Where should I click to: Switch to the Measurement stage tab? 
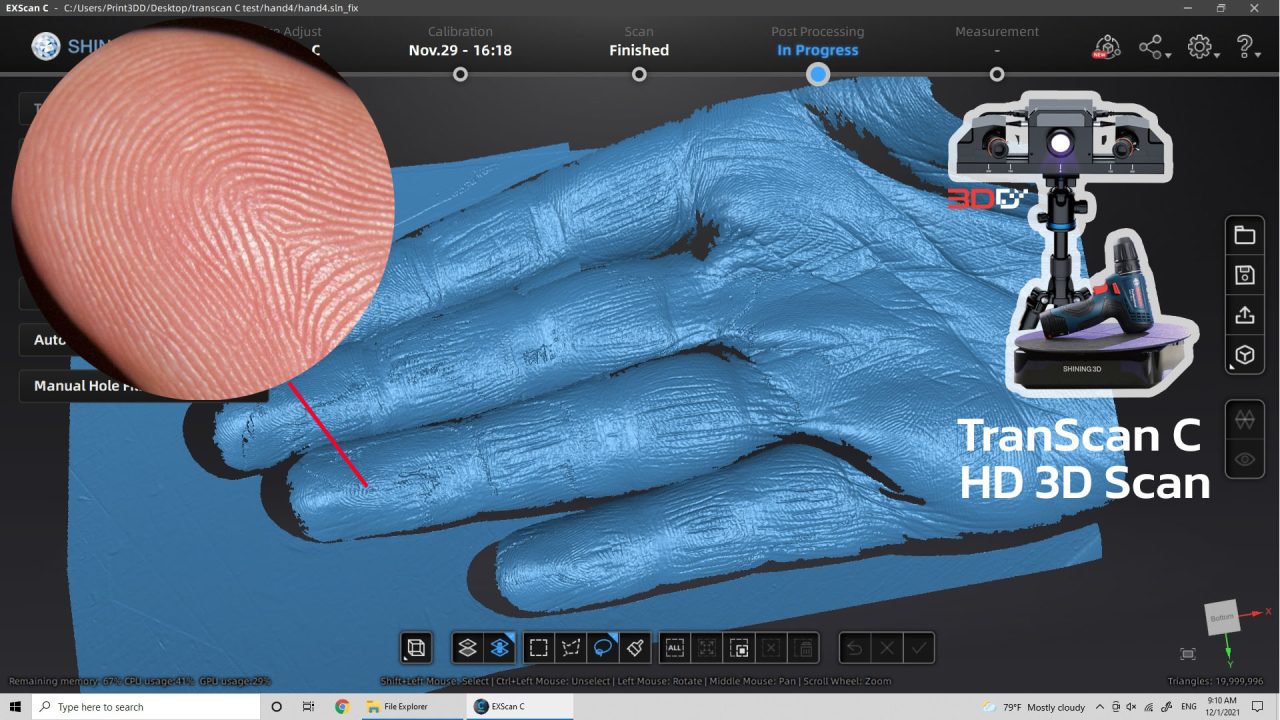(x=996, y=40)
